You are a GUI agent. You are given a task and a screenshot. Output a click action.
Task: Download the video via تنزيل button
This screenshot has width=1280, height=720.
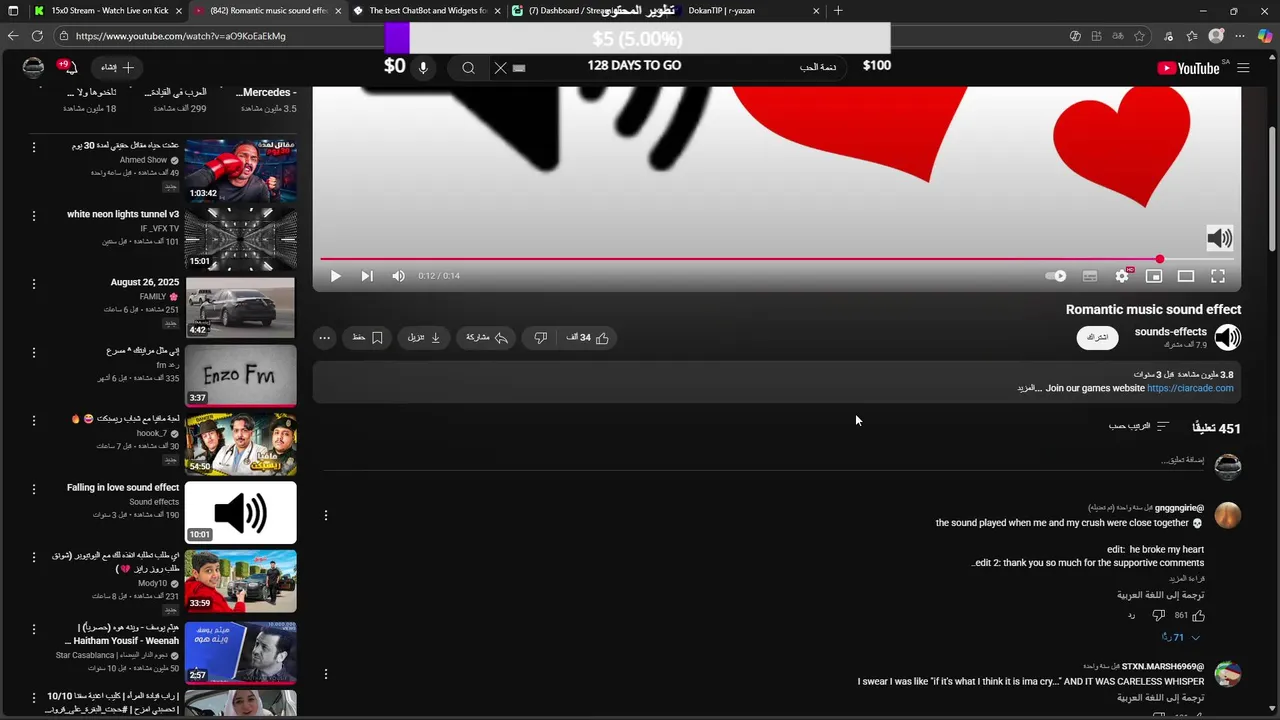click(x=424, y=338)
